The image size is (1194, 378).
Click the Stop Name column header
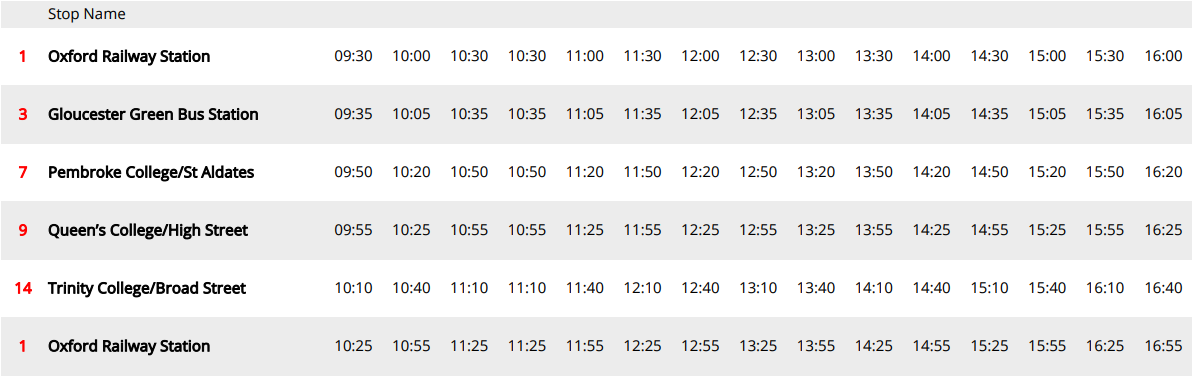86,14
